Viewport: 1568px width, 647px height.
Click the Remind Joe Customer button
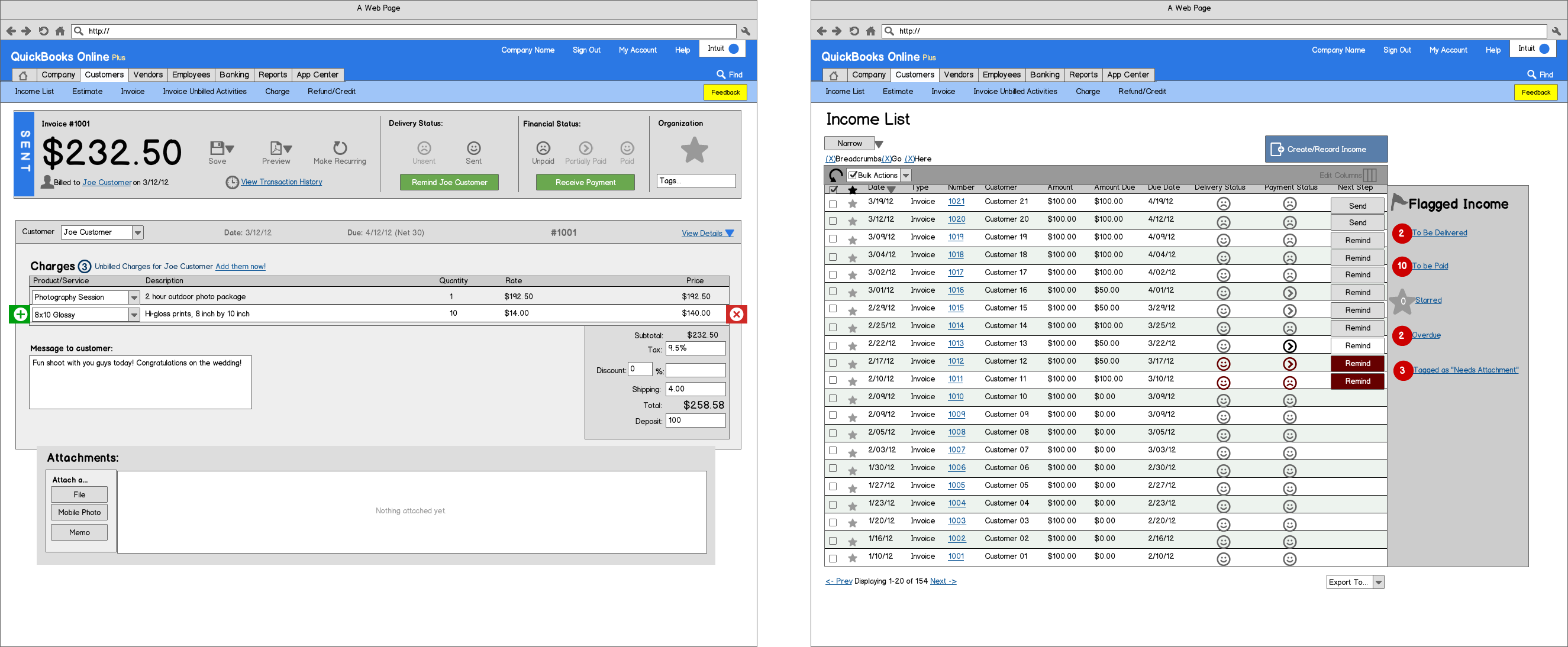point(449,182)
